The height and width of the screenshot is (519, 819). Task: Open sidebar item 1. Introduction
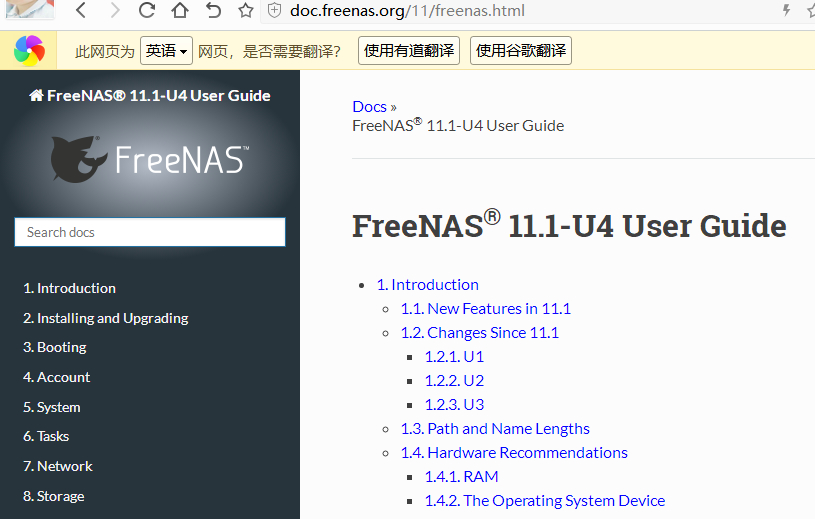click(69, 288)
